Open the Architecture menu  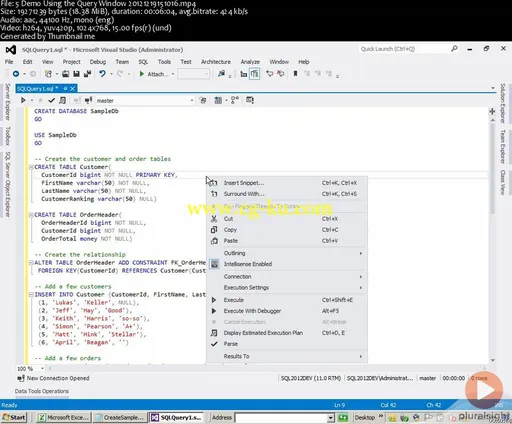pyautogui.click(x=216, y=62)
